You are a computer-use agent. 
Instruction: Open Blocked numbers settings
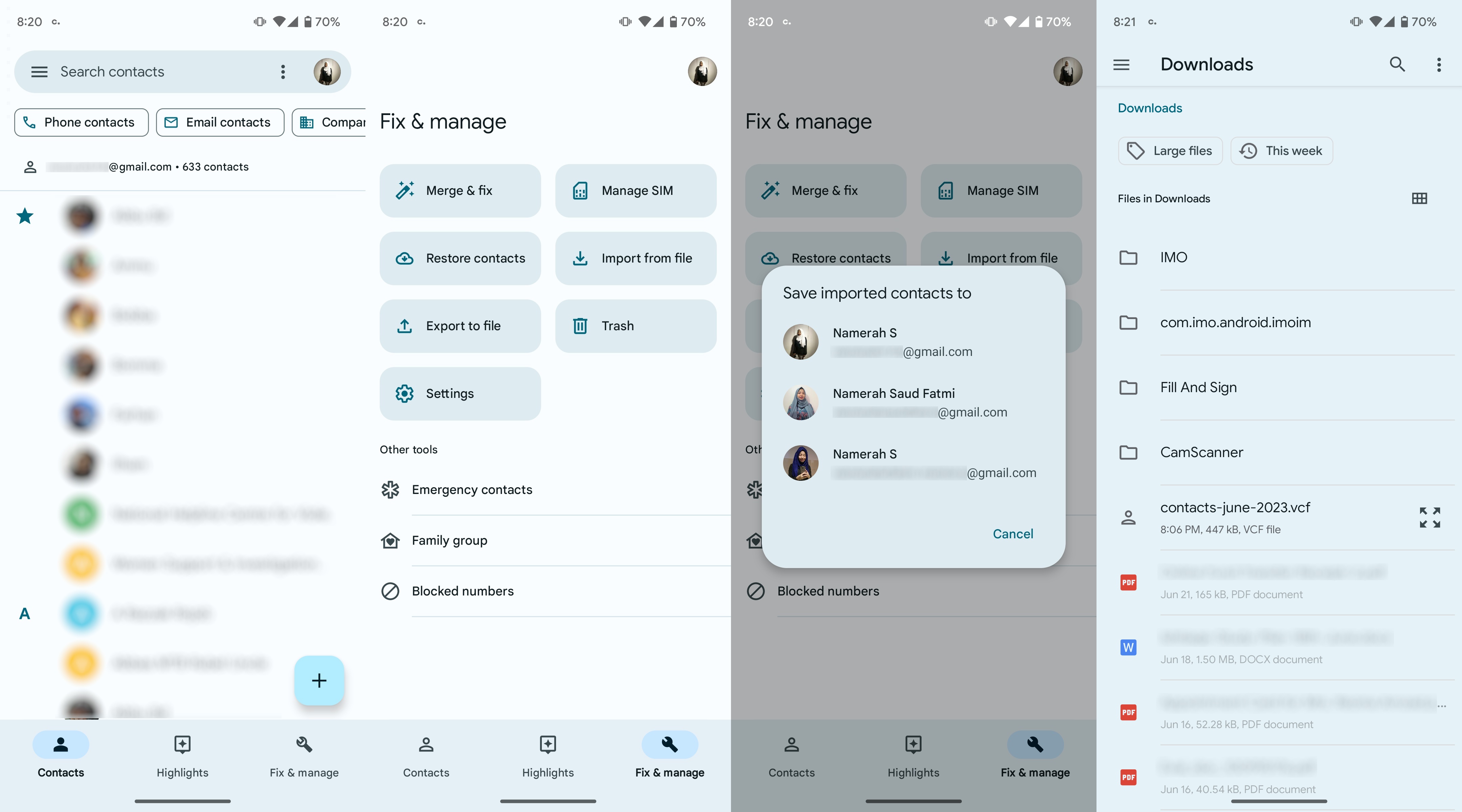pyautogui.click(x=462, y=590)
